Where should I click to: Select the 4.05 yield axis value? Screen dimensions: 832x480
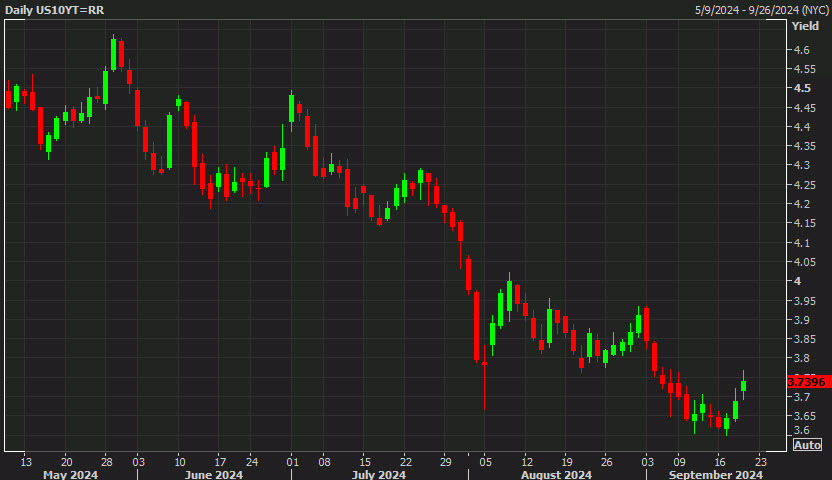804,261
